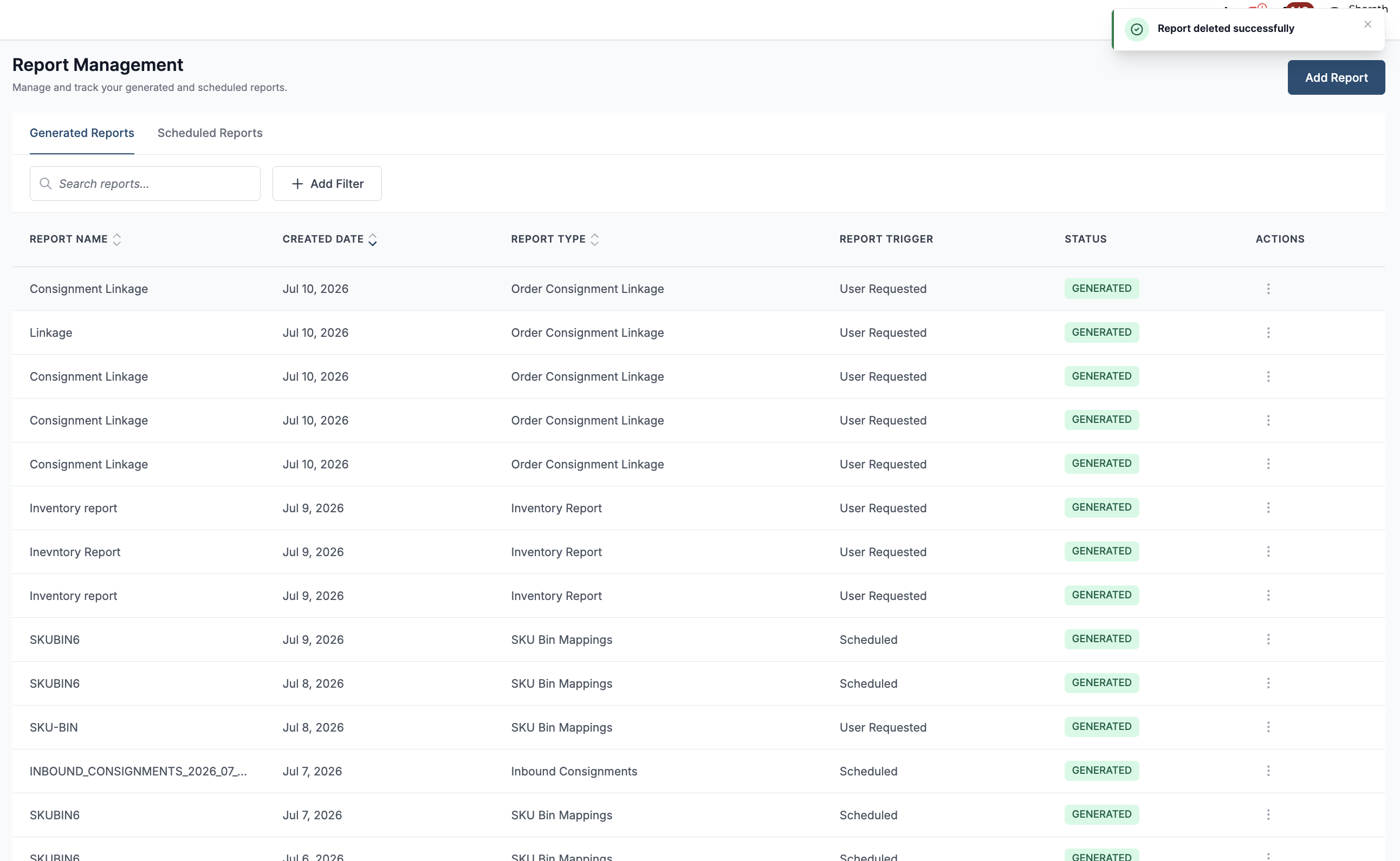Viewport: 1400px width, 861px height.
Task: Click SKUBIN6 name in the Jul 7 row
Action: click(54, 815)
